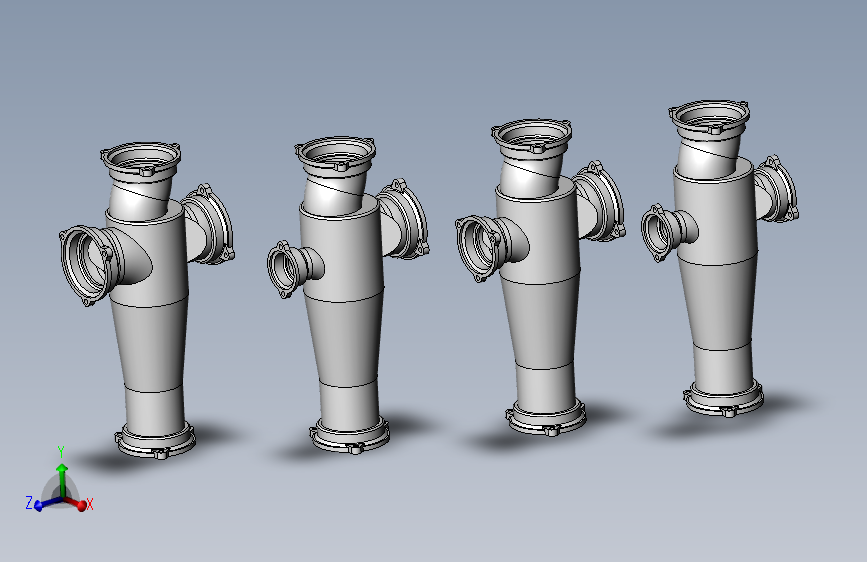Click the blue Z axis arrow

[x=48, y=503]
